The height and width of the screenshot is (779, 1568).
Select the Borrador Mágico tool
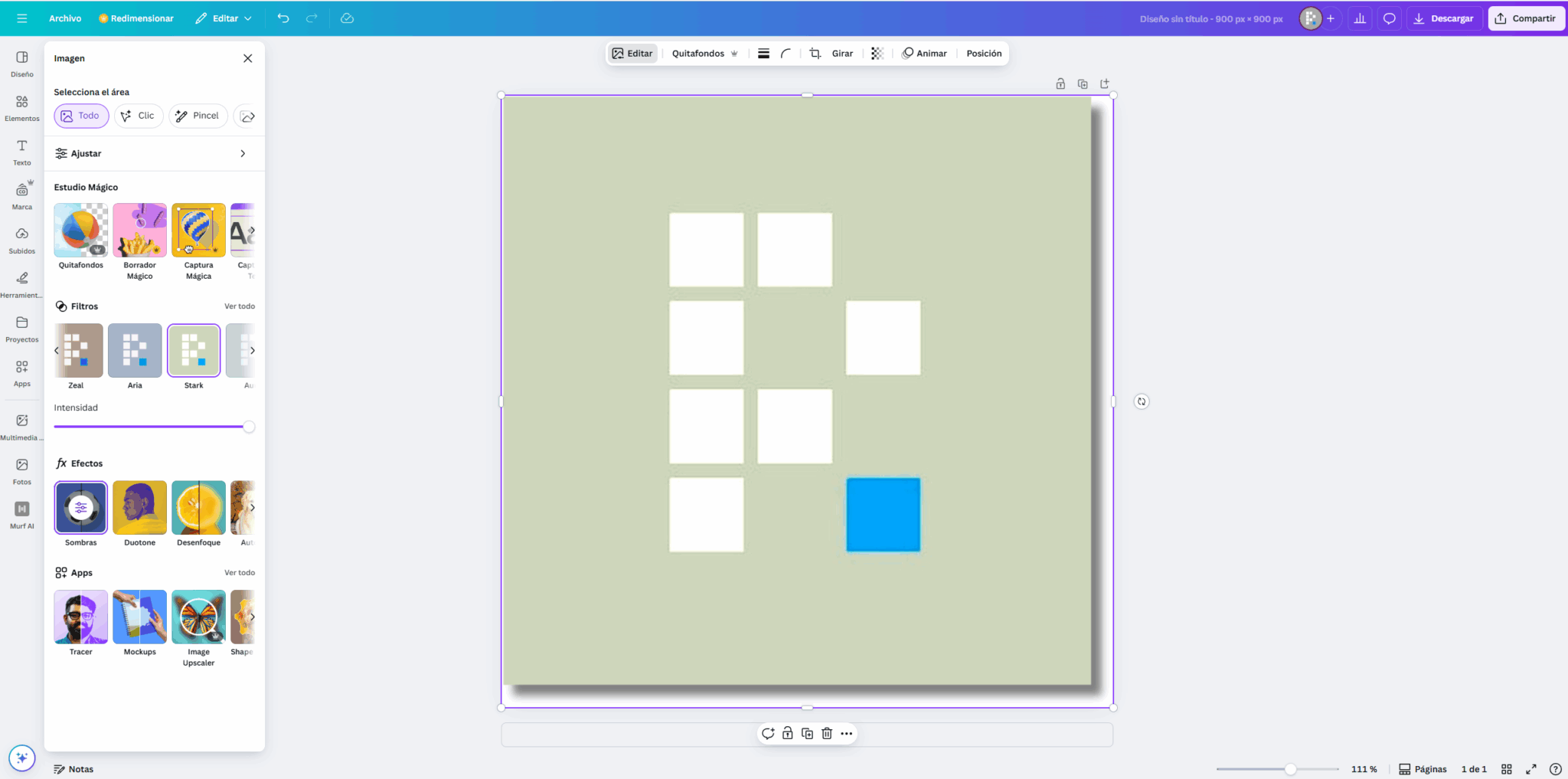(x=139, y=230)
